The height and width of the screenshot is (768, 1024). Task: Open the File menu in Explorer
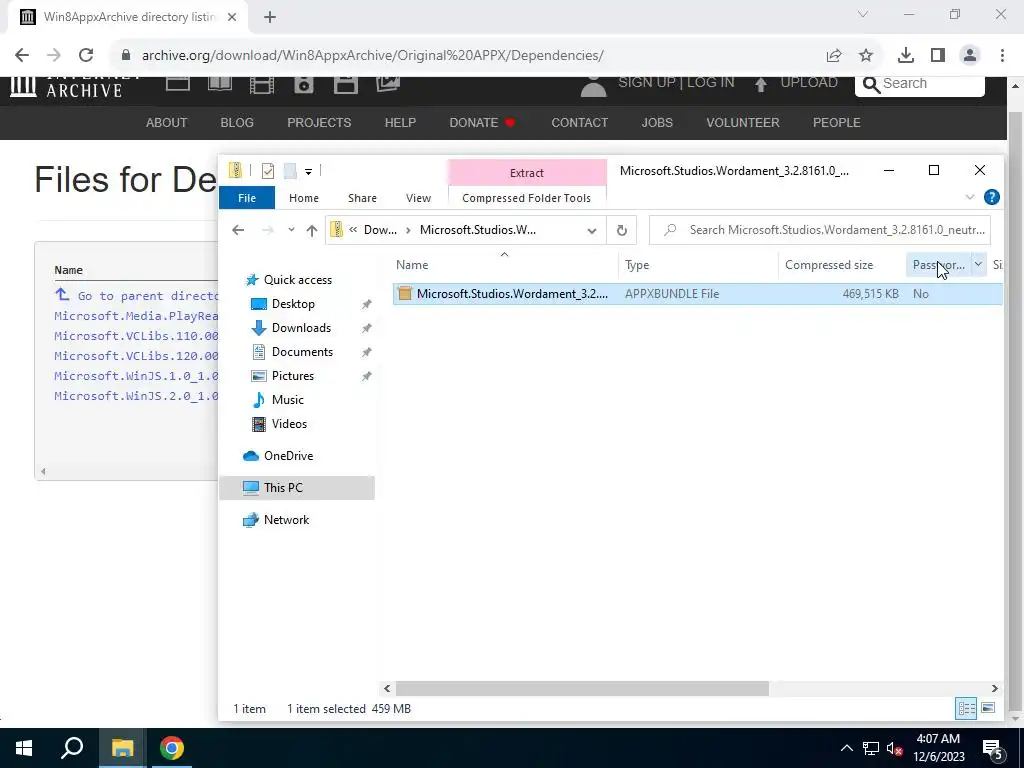pyautogui.click(x=247, y=198)
